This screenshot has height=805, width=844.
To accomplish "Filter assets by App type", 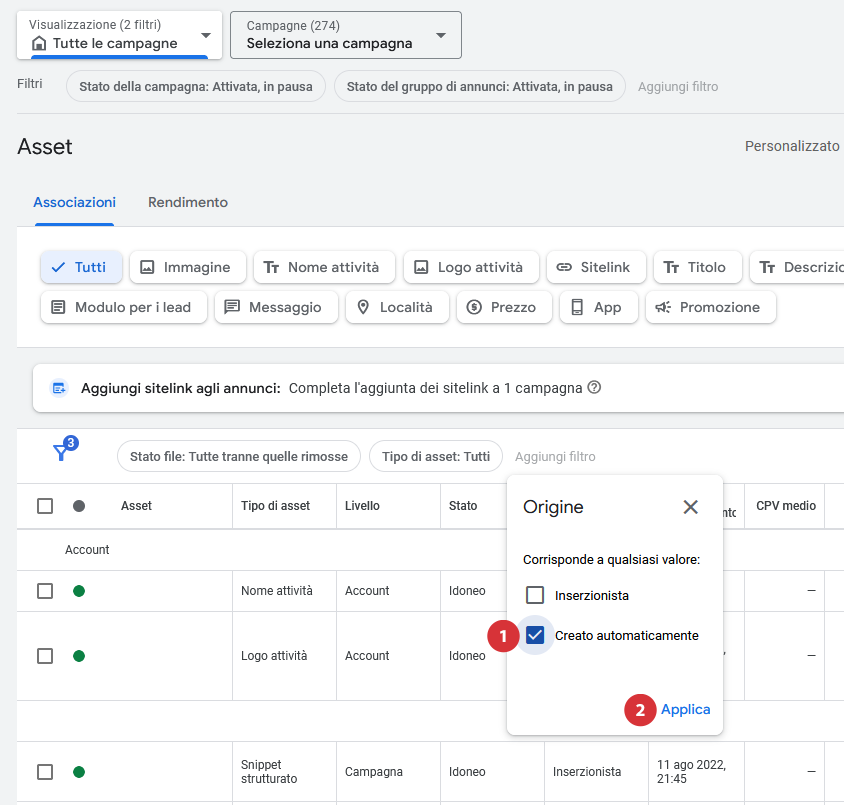I will click(599, 307).
